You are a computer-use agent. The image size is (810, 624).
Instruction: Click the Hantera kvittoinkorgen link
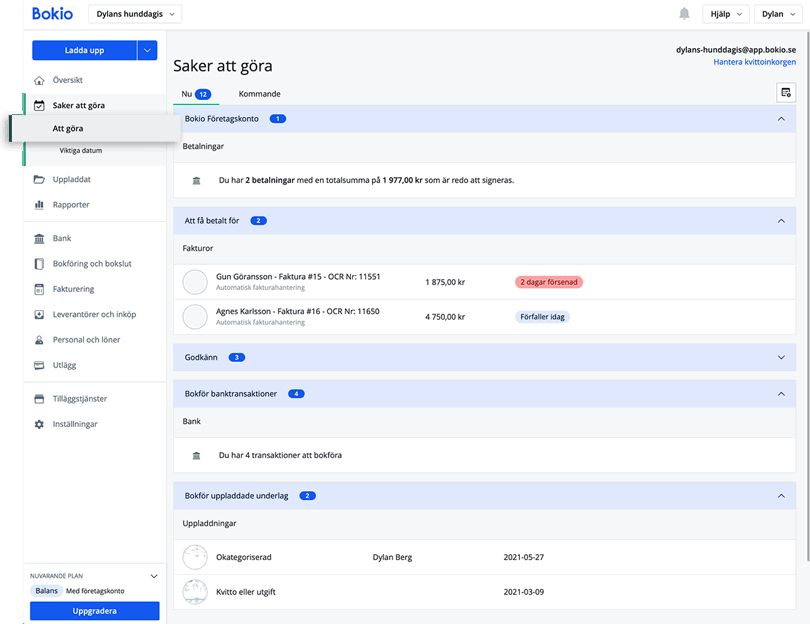pyautogui.click(x=754, y=62)
